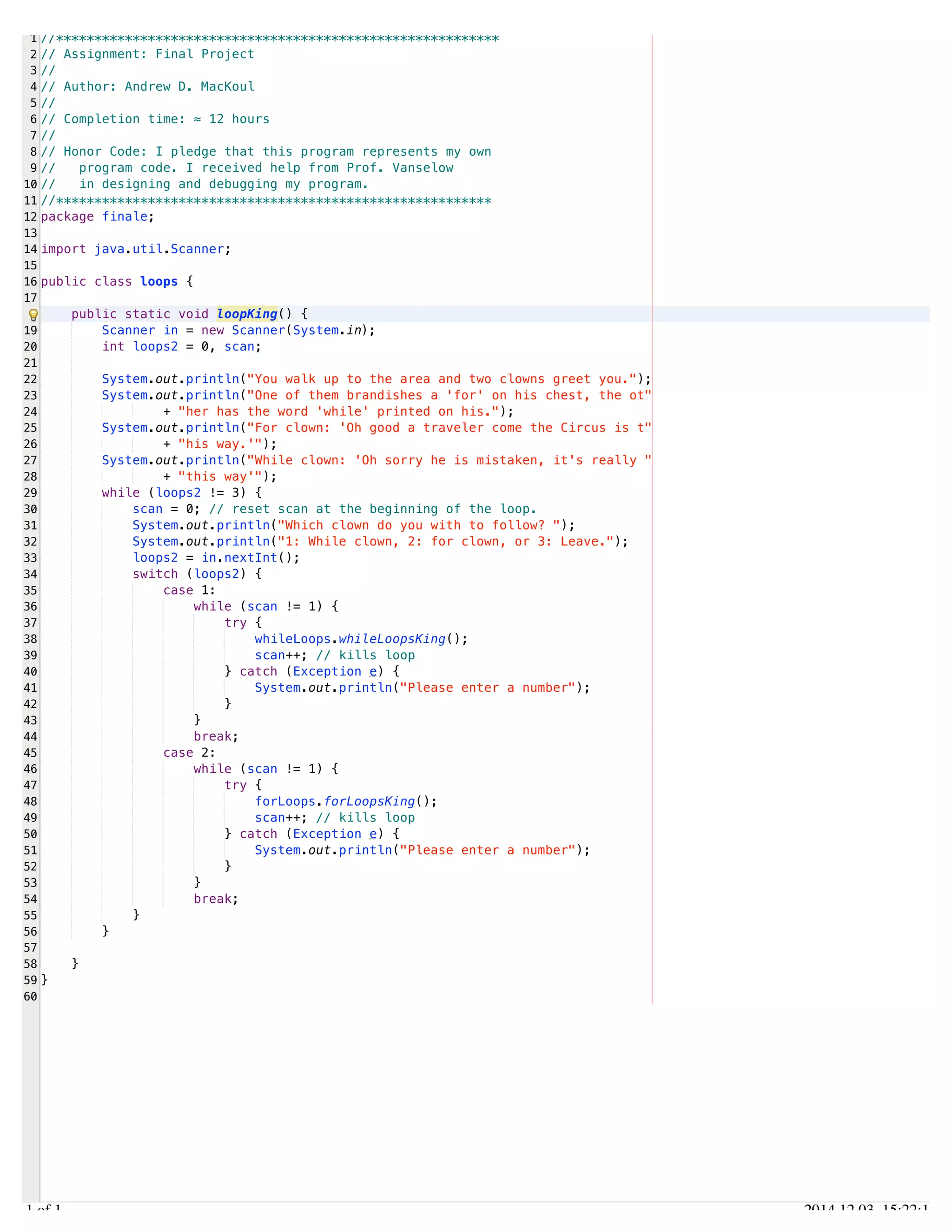Click 'switch (loops2) {' statement
Screen dimensions: 952x1232
197,574
